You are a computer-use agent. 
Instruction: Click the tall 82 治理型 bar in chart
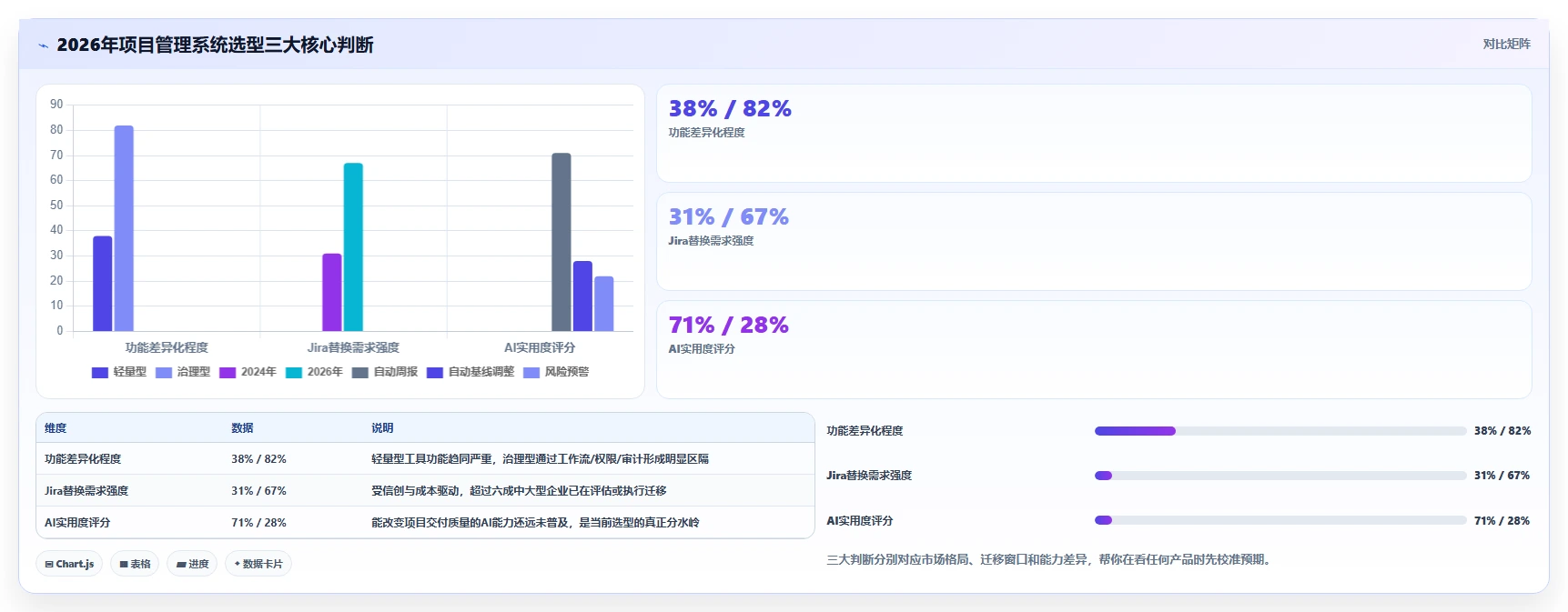(124, 228)
